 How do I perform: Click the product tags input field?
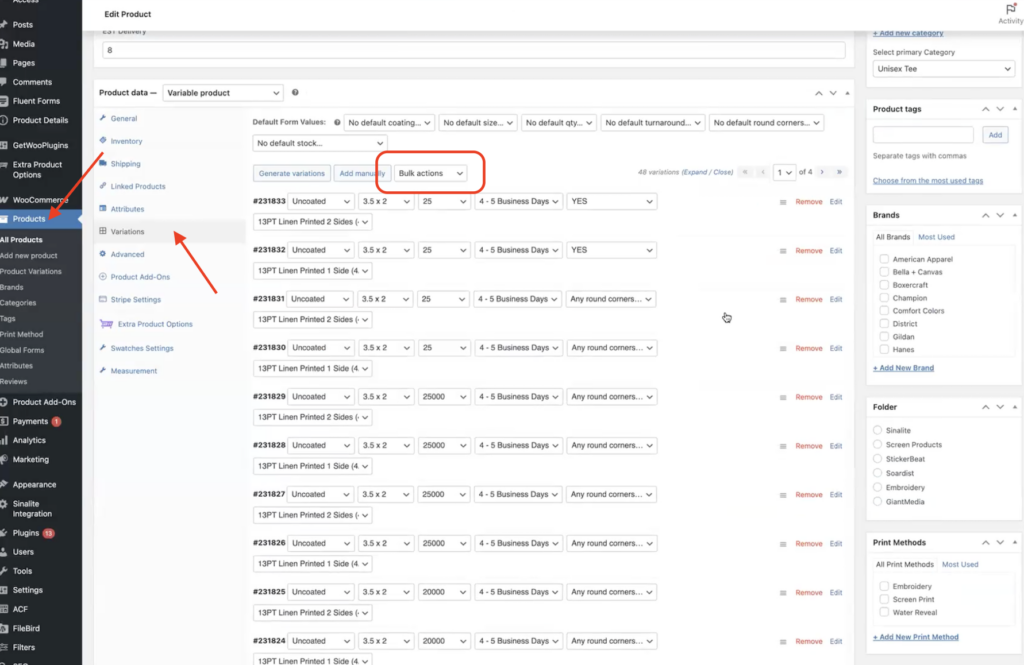click(923, 134)
